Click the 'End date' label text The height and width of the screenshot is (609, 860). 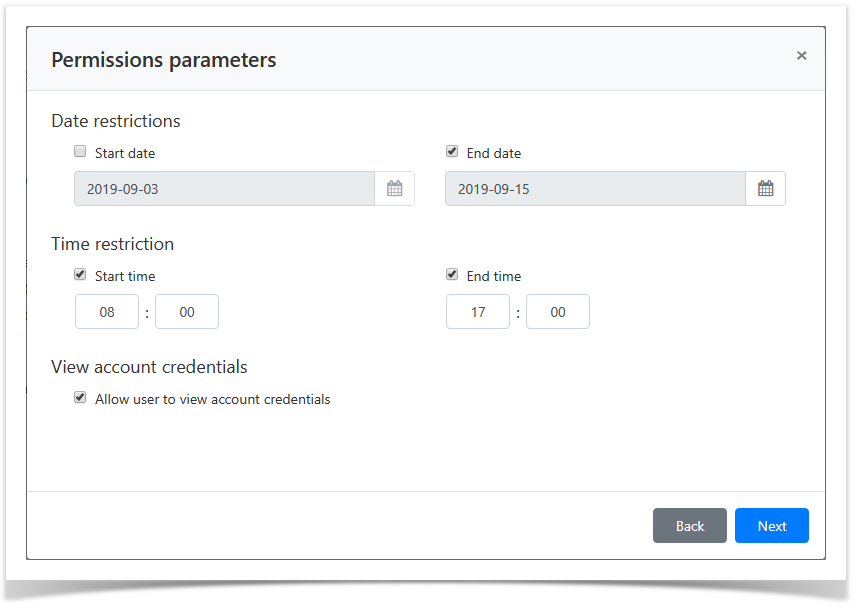494,154
